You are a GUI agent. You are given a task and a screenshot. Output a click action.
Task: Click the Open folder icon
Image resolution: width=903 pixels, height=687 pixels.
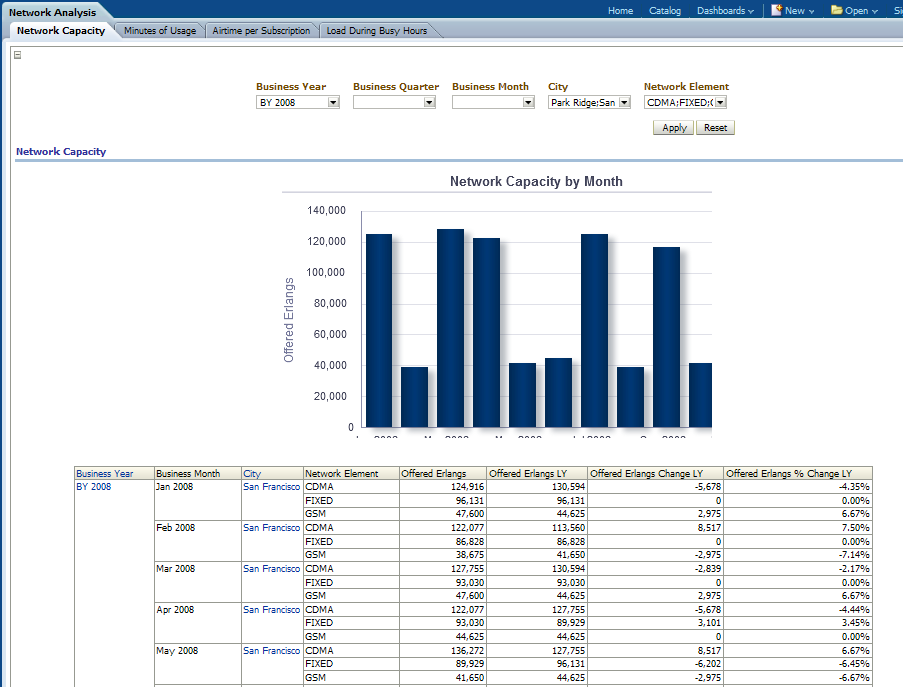coord(837,10)
